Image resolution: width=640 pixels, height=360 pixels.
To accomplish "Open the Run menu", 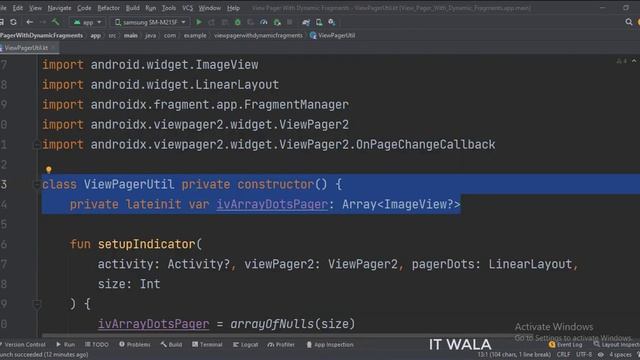I will tap(150, 8).
